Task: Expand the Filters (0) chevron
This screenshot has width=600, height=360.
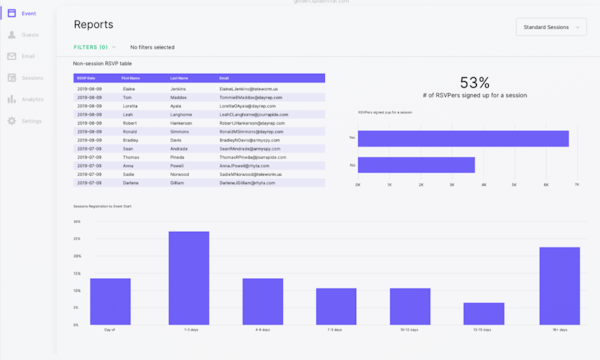Action: (114, 47)
